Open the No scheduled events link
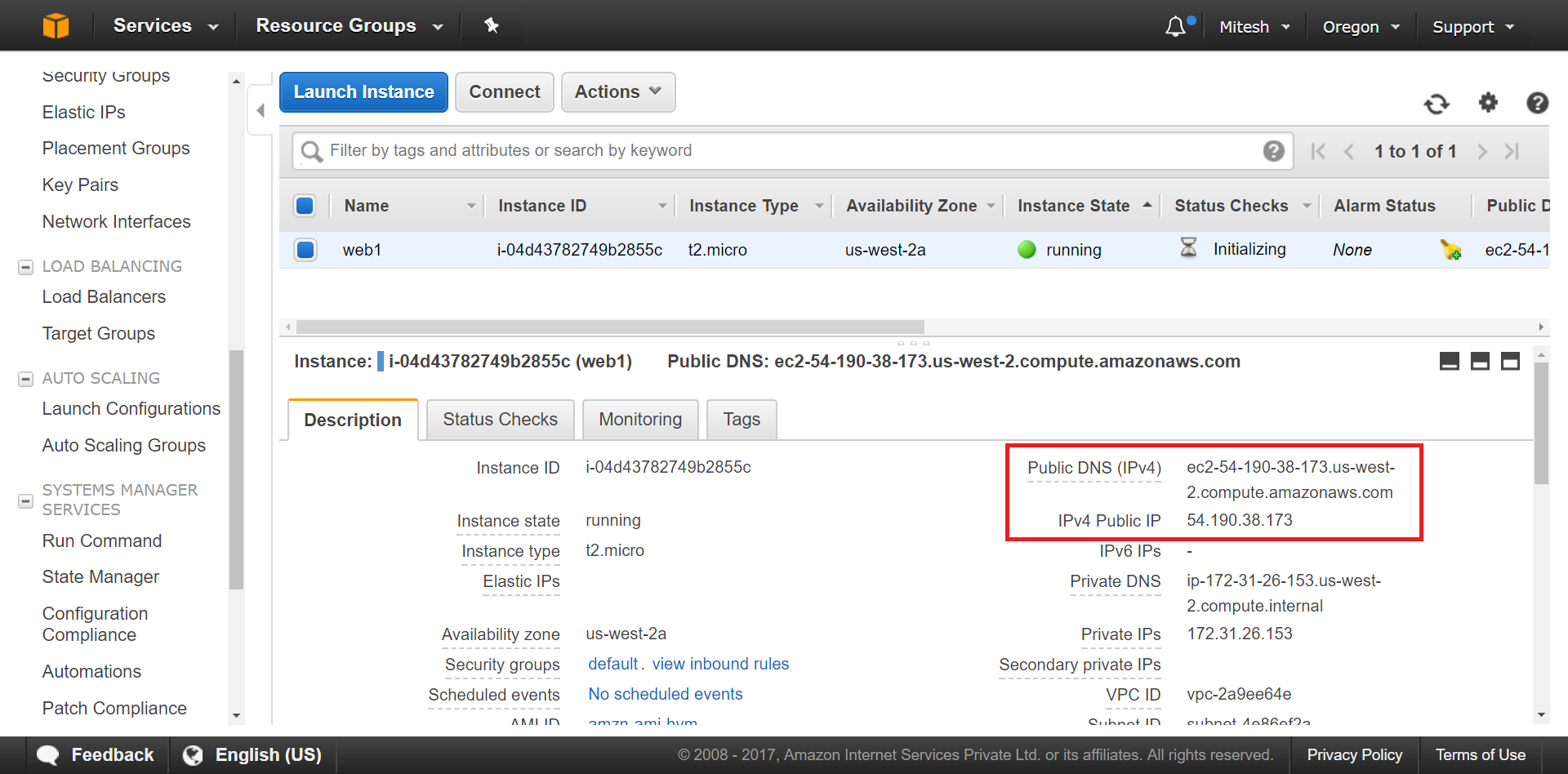 666,694
